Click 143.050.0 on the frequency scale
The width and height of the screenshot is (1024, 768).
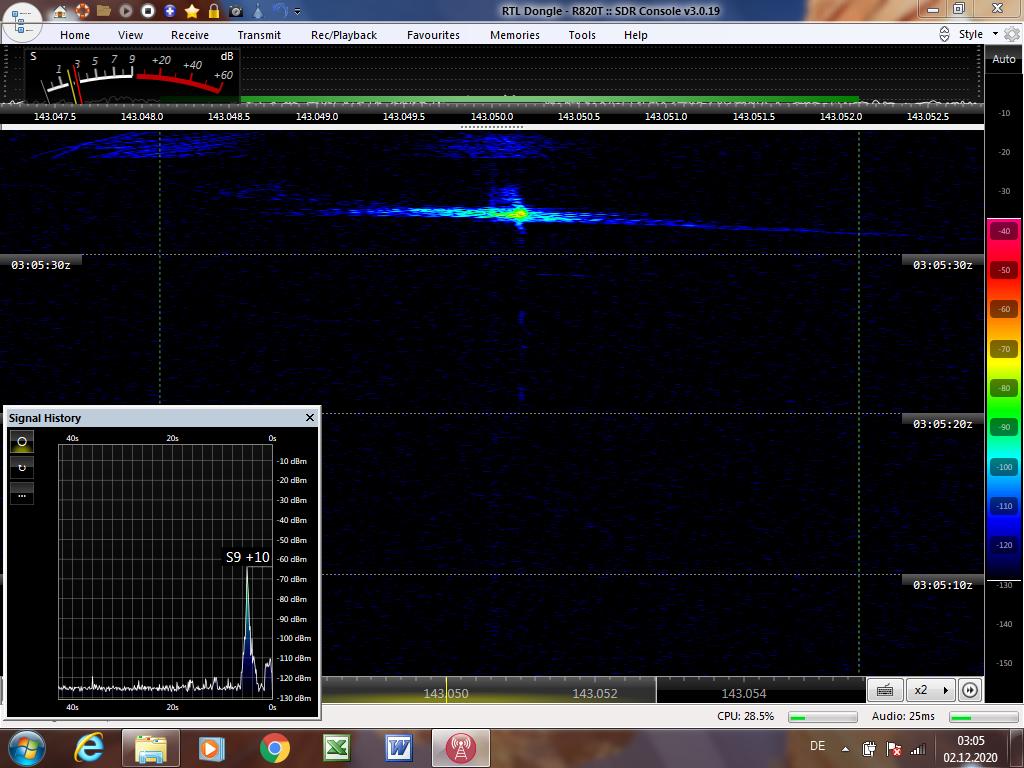(x=492, y=116)
